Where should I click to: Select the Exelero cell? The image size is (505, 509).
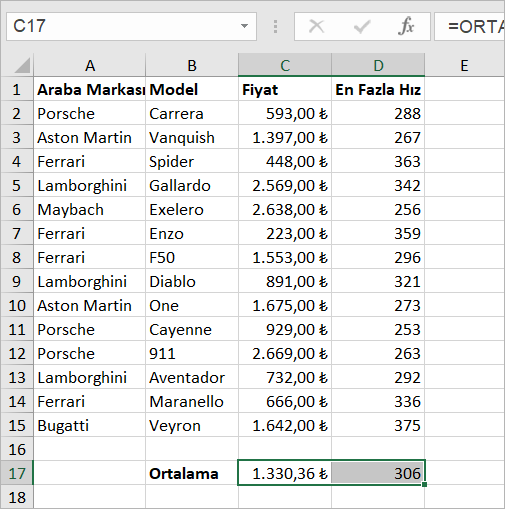pyautogui.click(x=192, y=209)
